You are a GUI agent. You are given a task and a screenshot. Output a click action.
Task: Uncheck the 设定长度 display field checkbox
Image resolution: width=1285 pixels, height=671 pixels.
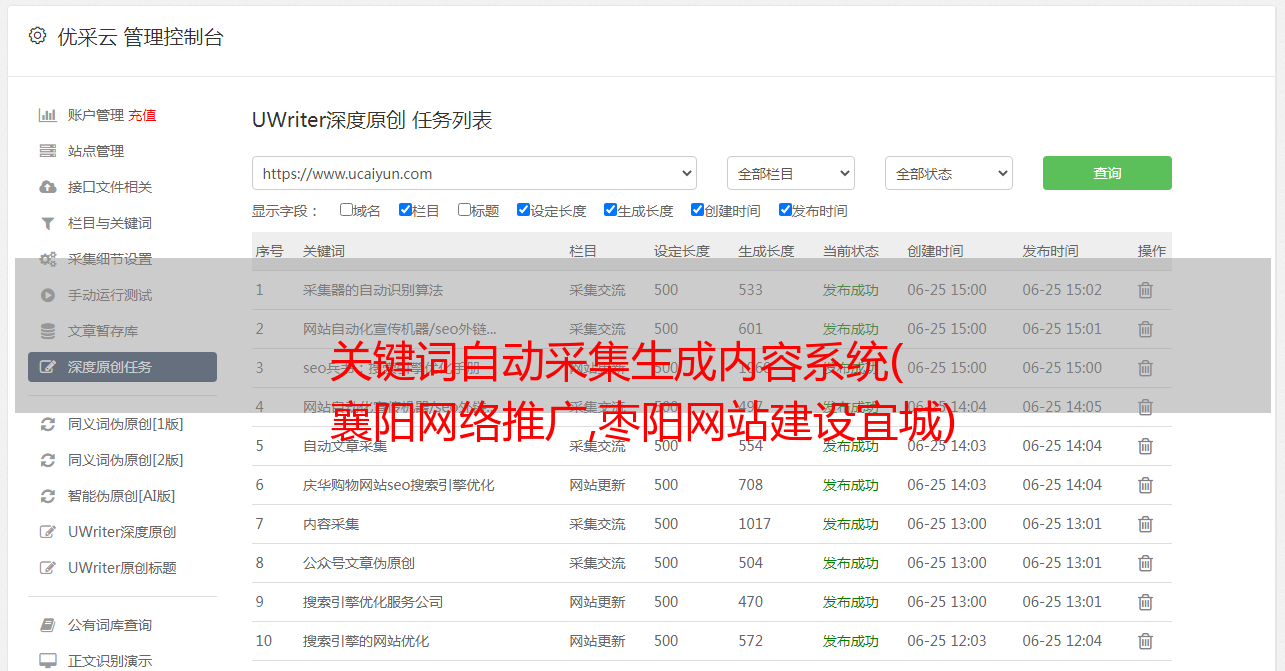pyautogui.click(x=523, y=210)
